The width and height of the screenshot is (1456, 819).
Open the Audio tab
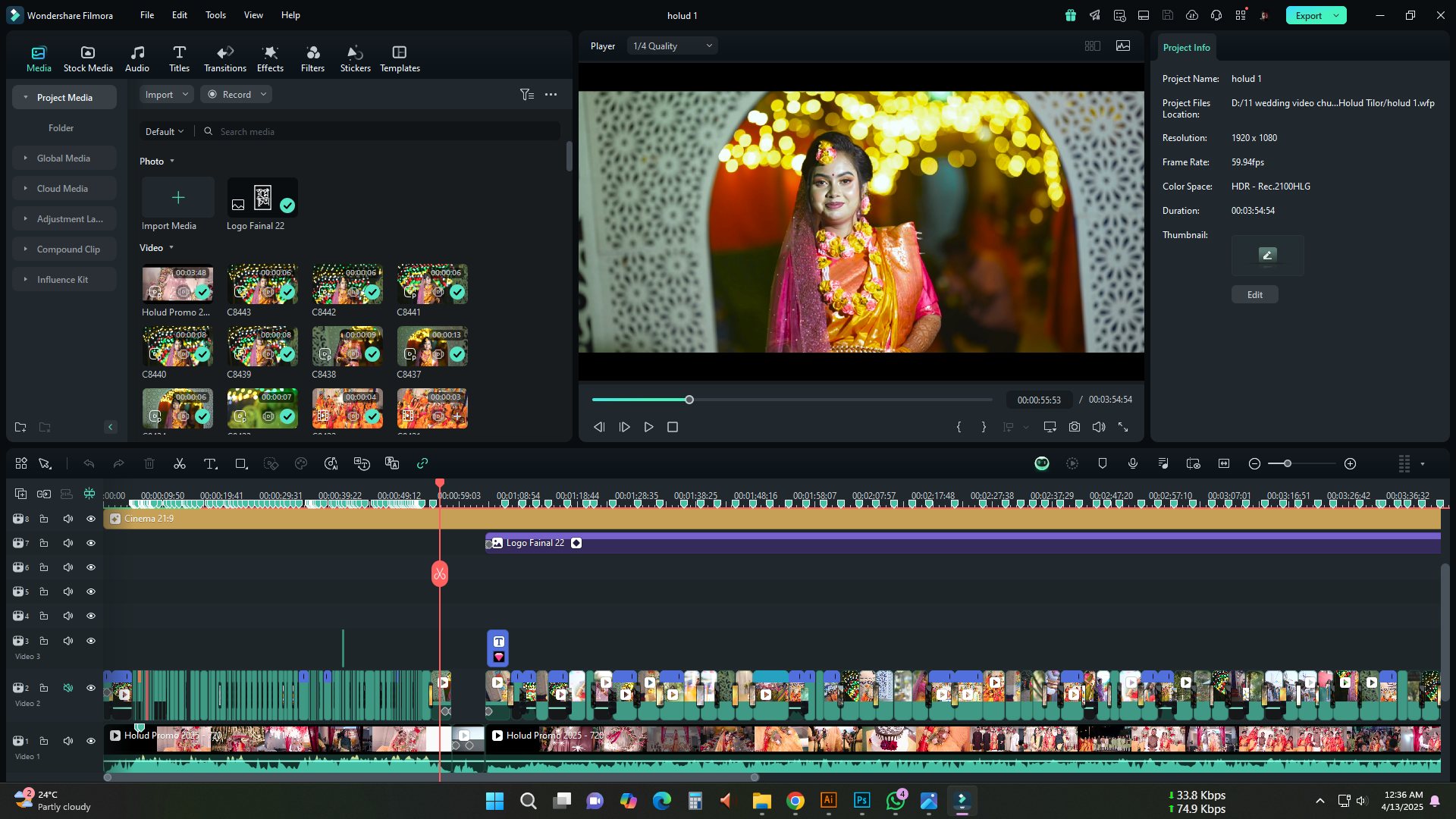(137, 58)
